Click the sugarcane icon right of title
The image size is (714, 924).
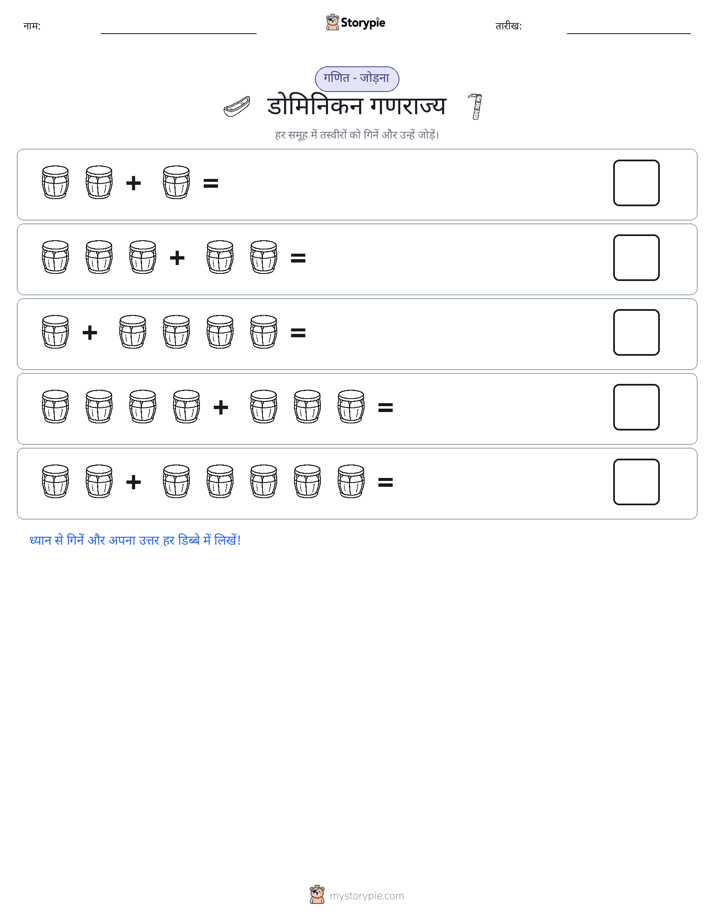pyautogui.click(x=475, y=107)
